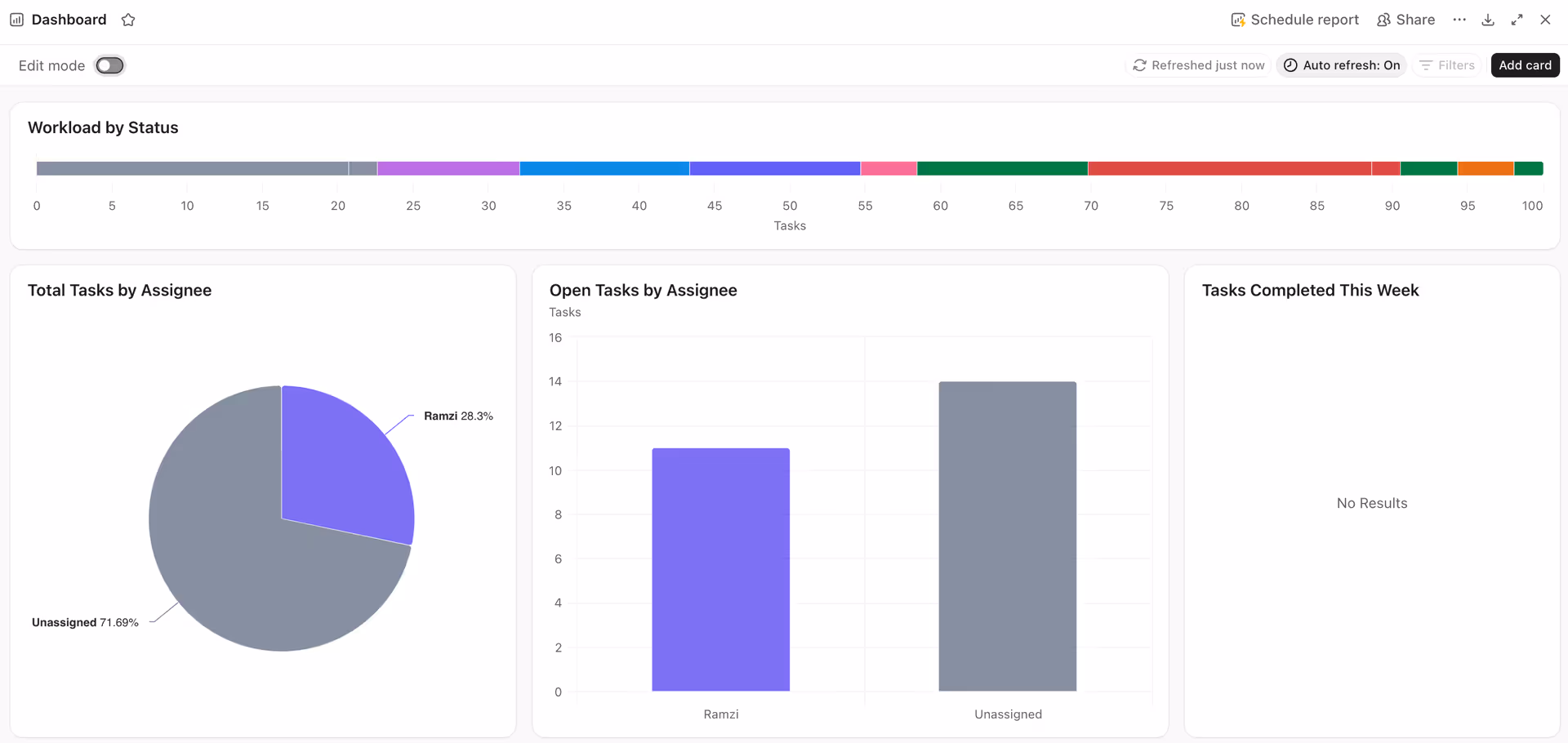Expand the dashboard to fullscreen
1568x743 pixels.
1517,19
